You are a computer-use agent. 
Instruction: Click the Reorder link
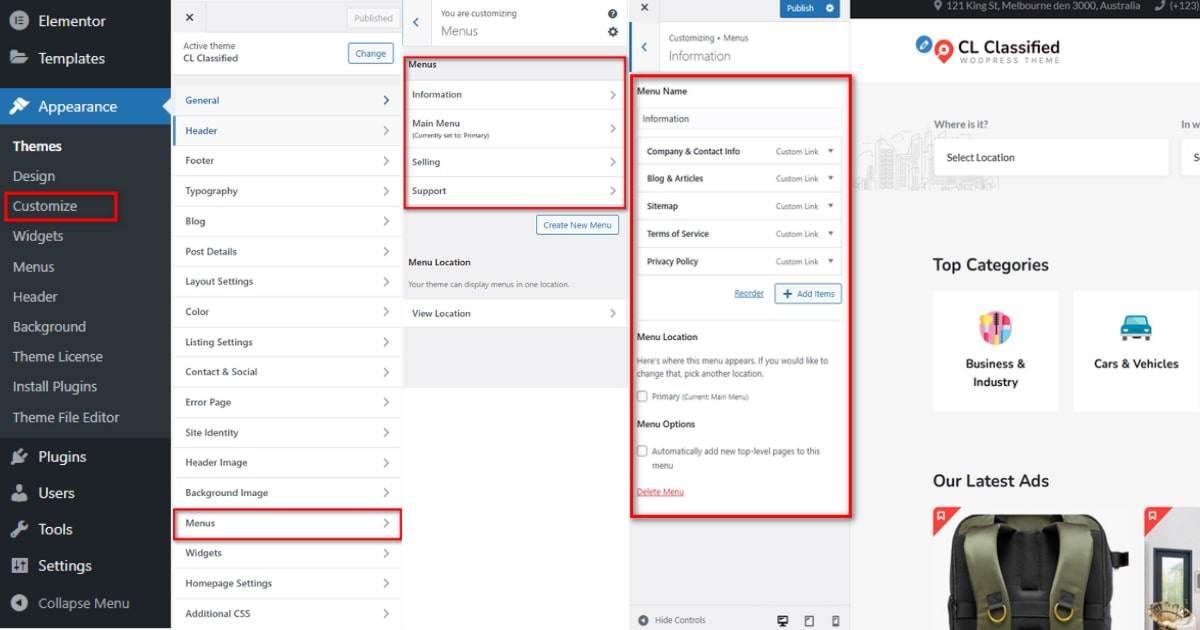(749, 293)
